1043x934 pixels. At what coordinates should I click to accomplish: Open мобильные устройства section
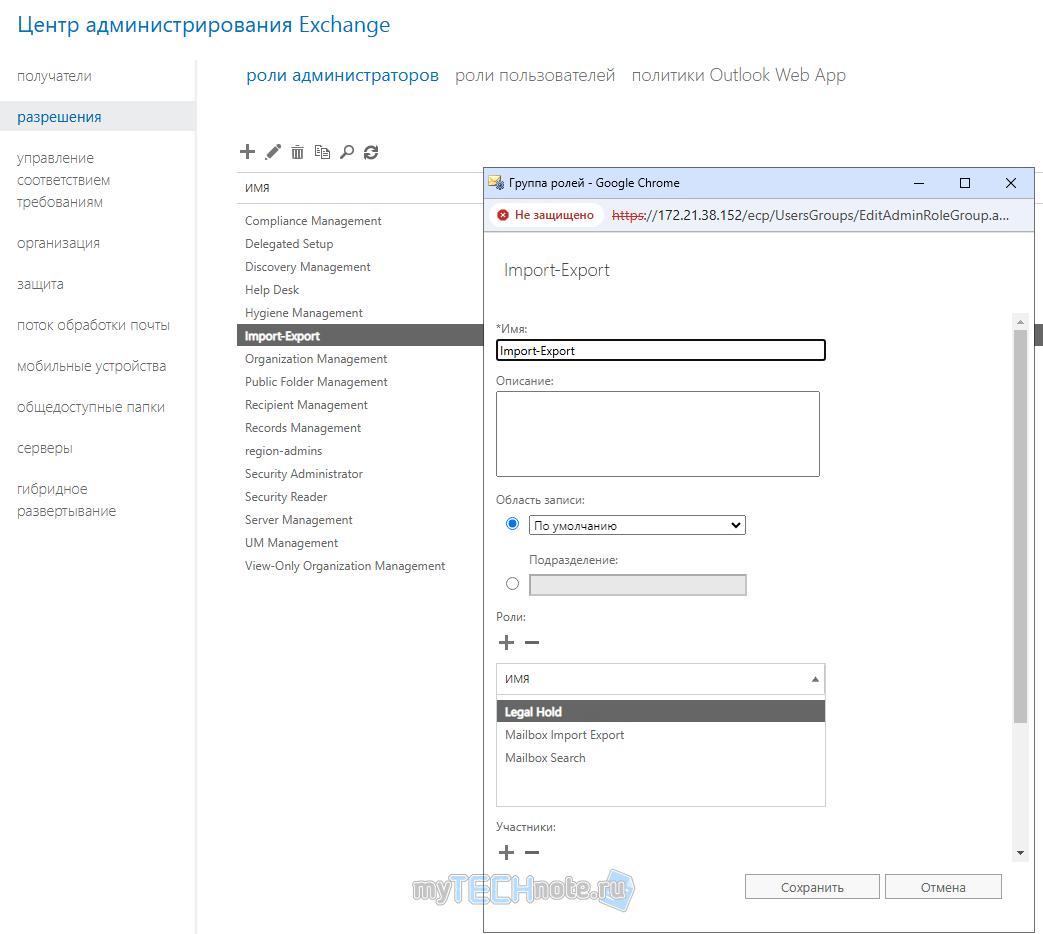pos(92,367)
